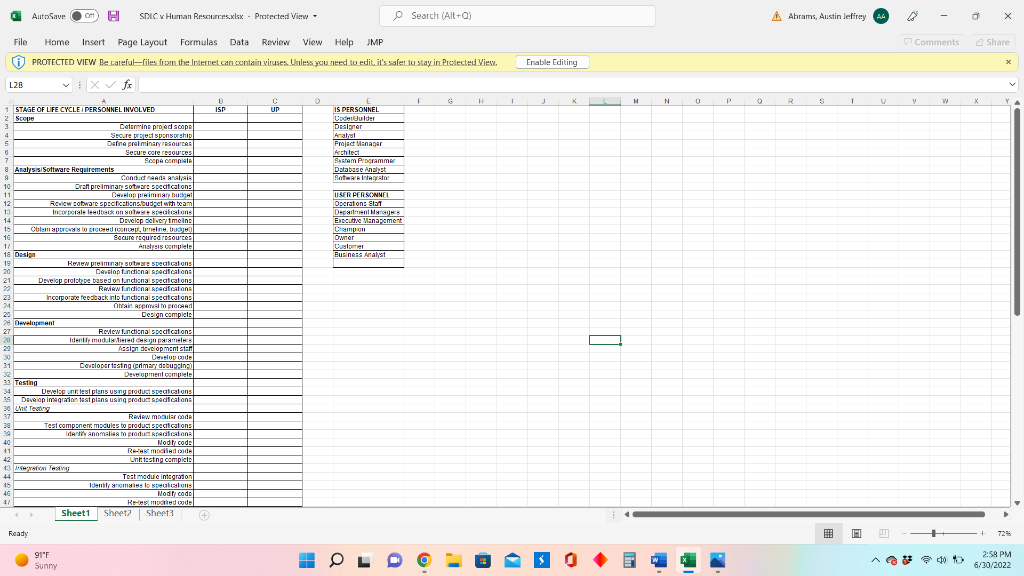This screenshot has height=576, width=1024.
Task: Switch to the Formulas ribbon tab
Action: [200, 42]
